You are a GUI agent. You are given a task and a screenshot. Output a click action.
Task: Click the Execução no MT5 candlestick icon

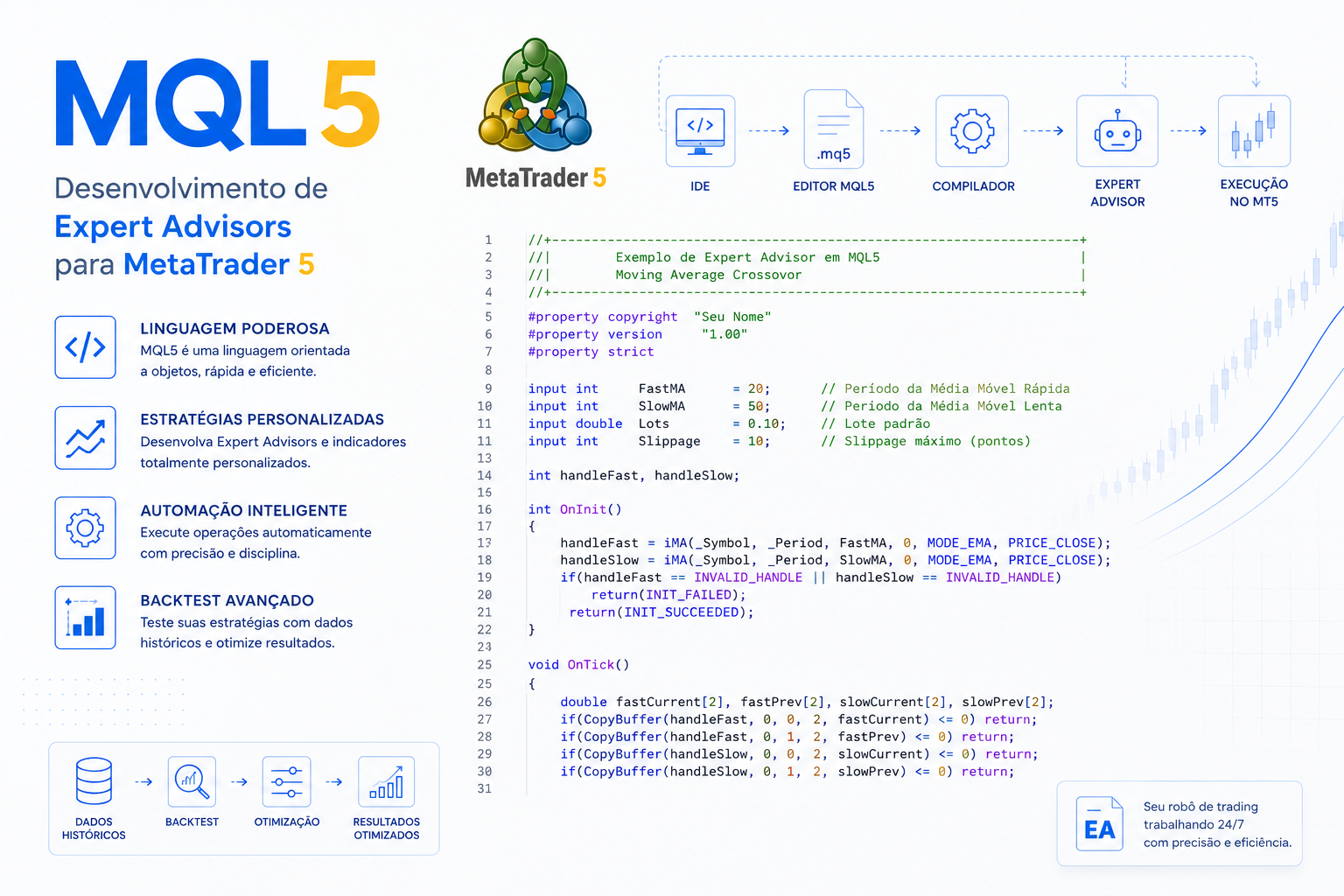tap(1254, 131)
